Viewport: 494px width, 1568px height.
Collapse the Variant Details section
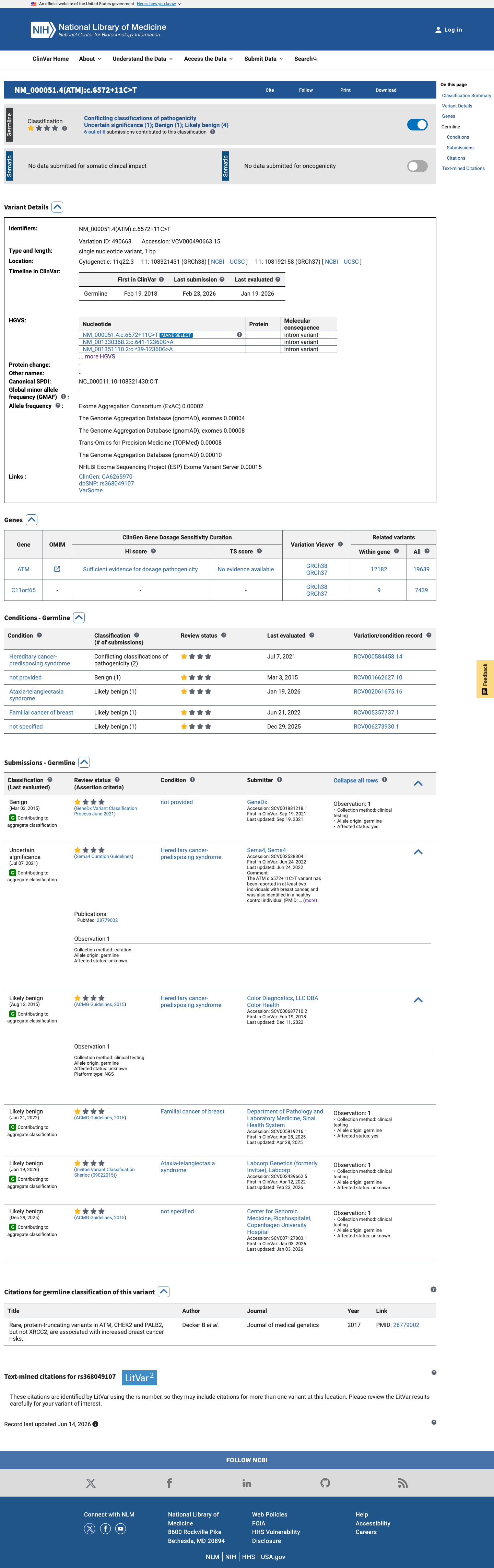point(57,207)
